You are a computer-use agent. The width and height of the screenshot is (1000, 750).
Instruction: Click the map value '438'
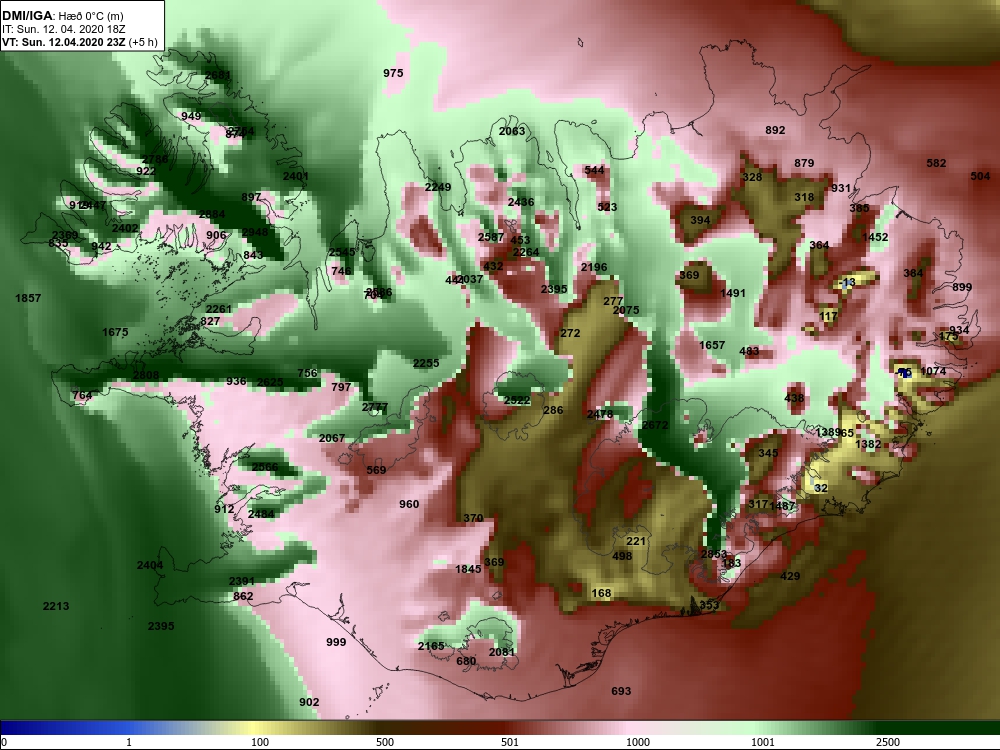[793, 399]
